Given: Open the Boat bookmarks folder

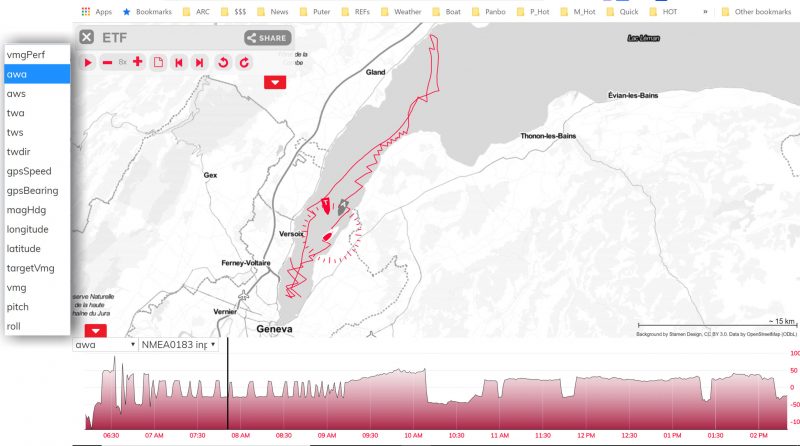Looking at the screenshot, I should click(446, 11).
